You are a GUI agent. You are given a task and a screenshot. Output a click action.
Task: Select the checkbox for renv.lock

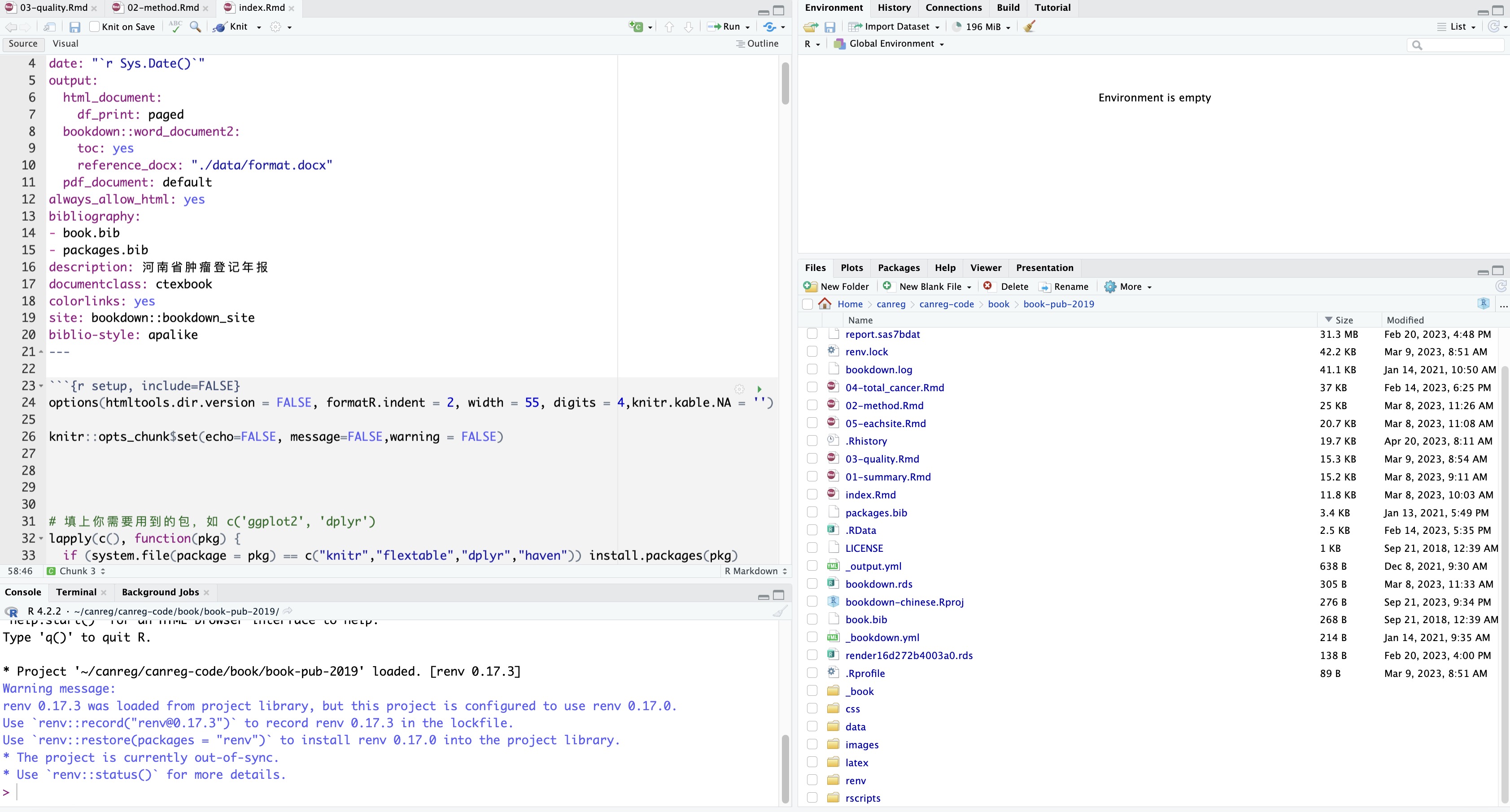click(x=812, y=351)
